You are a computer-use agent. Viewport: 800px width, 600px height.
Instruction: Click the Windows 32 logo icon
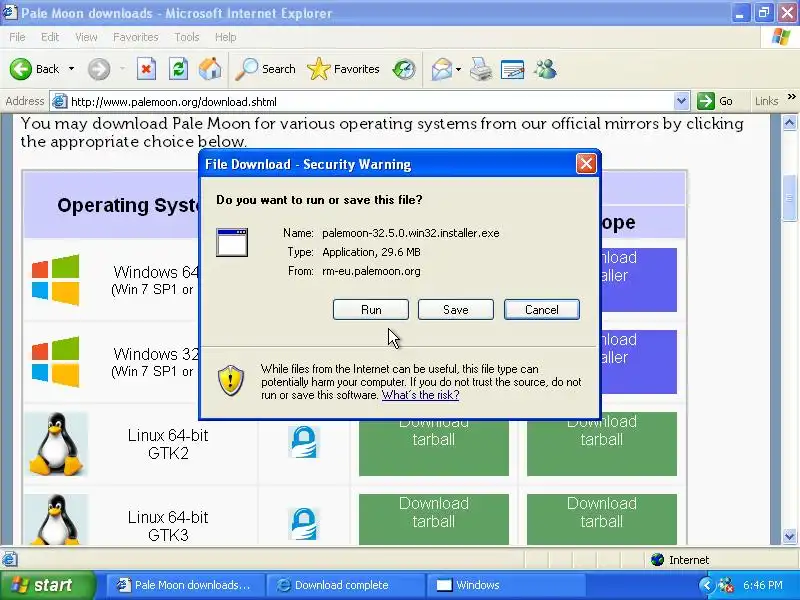tap(56, 362)
